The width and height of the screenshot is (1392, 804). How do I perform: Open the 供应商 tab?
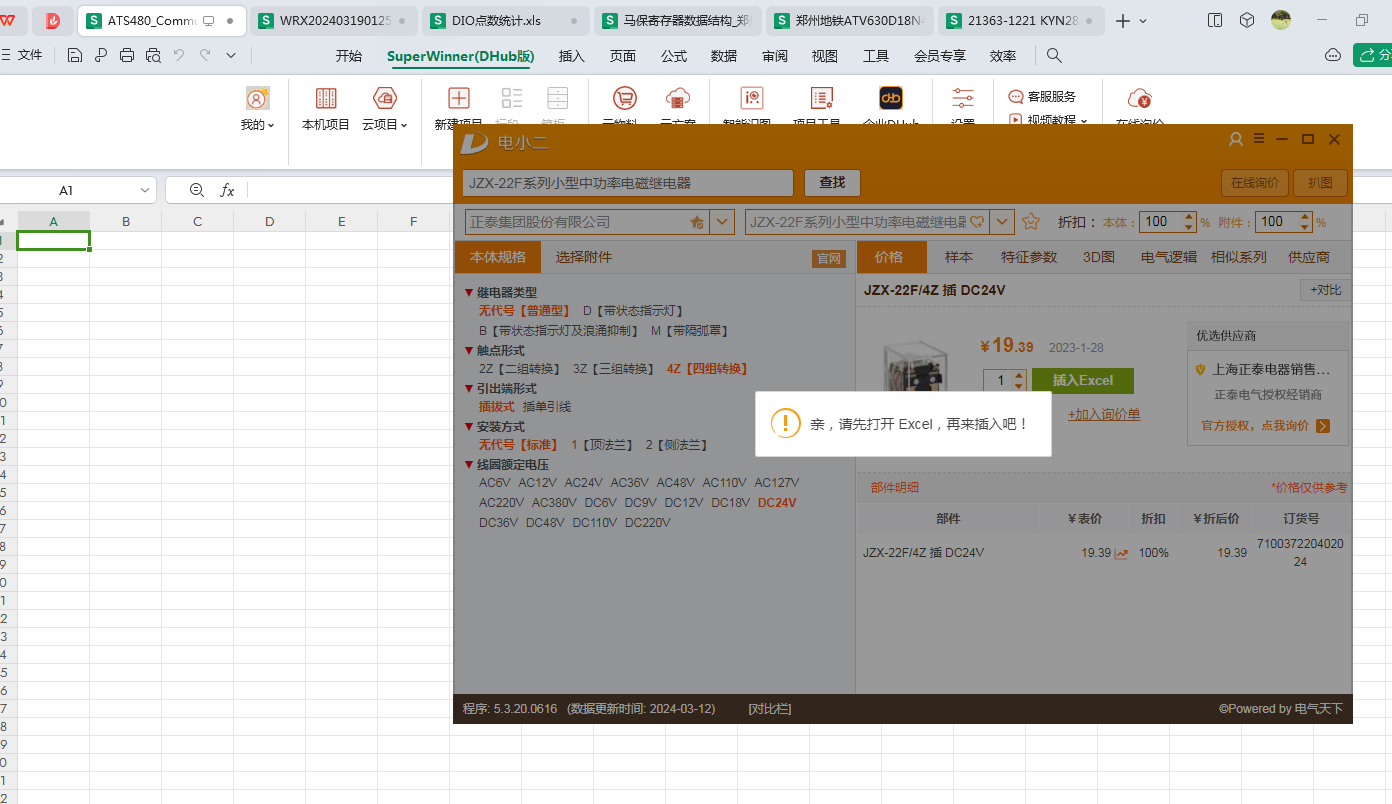coord(1309,257)
